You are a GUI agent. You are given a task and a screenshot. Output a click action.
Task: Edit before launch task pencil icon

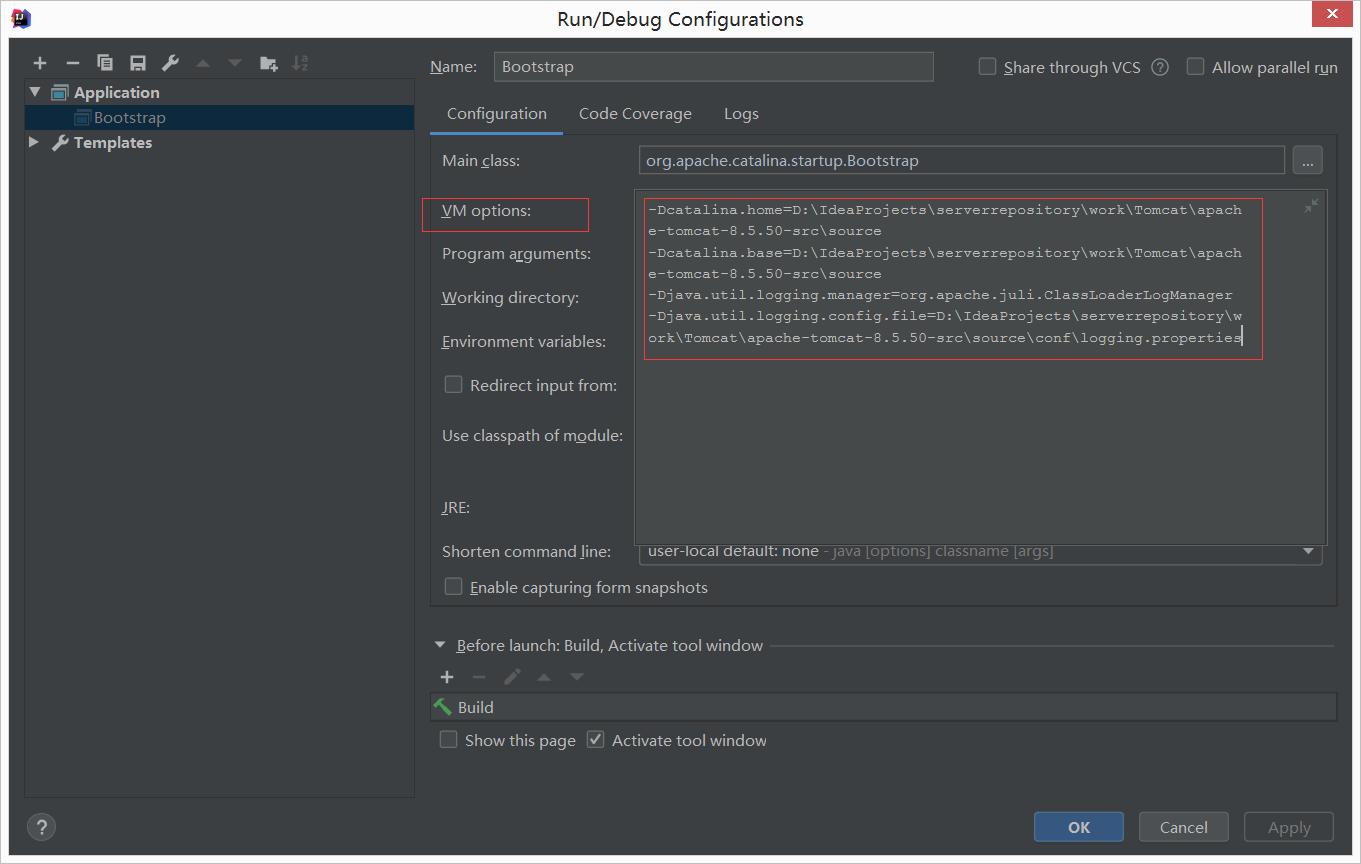pyautogui.click(x=512, y=677)
